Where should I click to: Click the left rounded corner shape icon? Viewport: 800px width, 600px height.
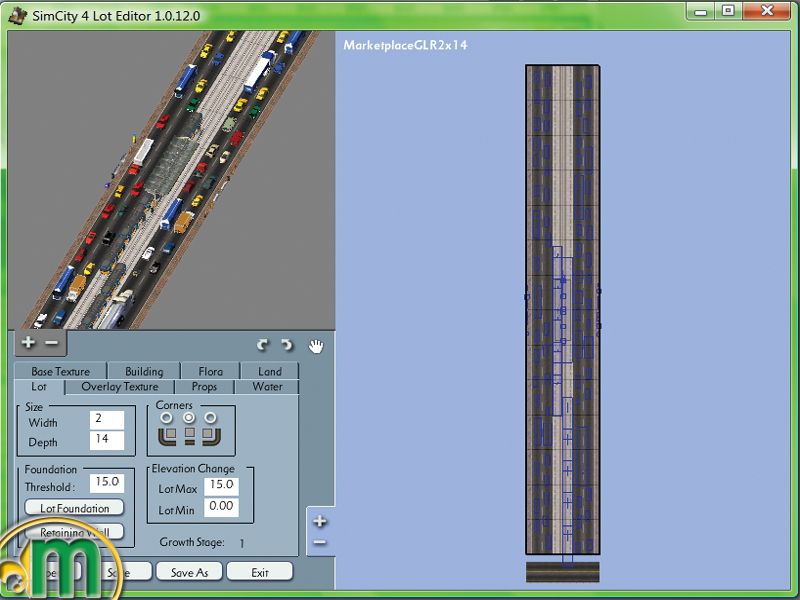point(167,436)
